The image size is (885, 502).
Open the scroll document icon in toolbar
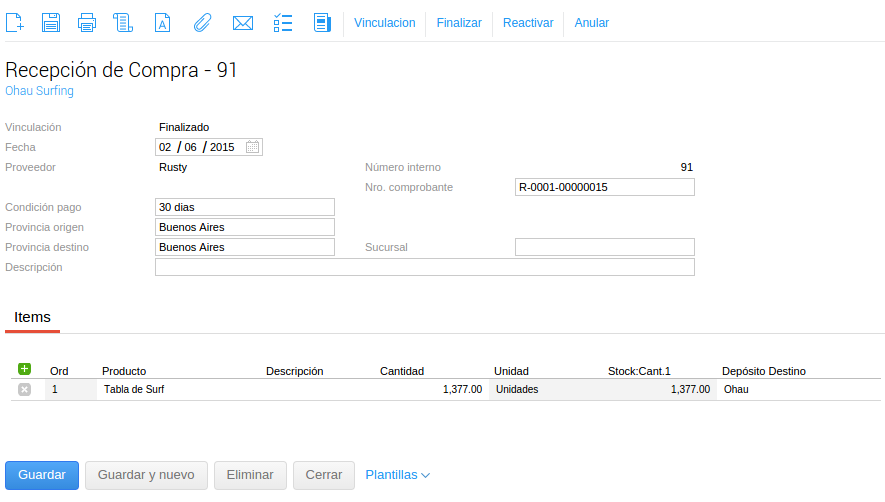[123, 23]
